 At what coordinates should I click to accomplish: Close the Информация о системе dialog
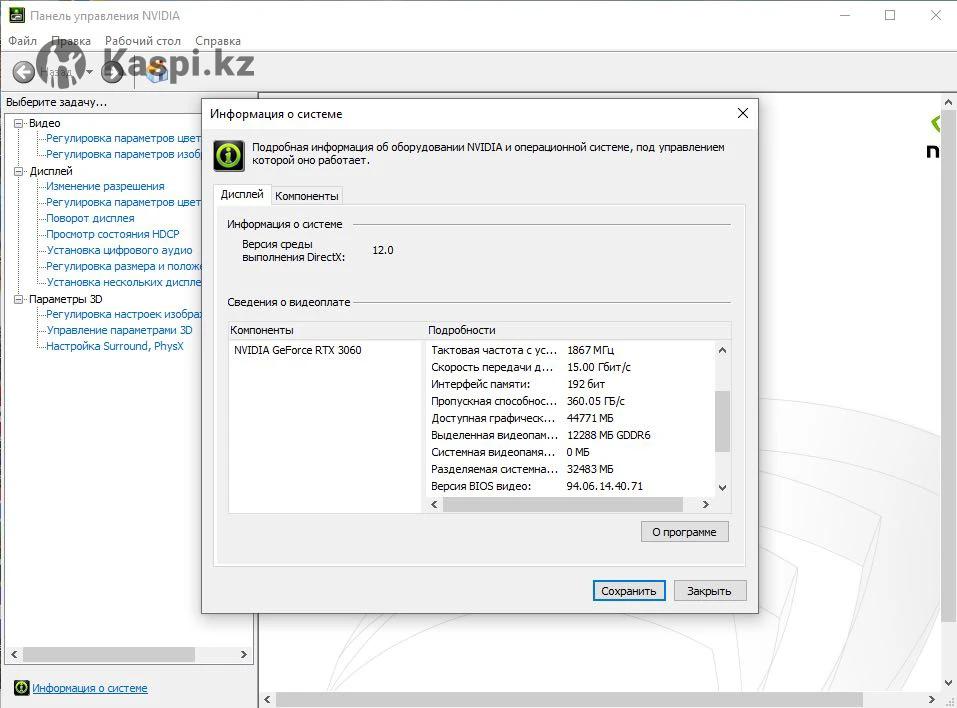click(743, 113)
